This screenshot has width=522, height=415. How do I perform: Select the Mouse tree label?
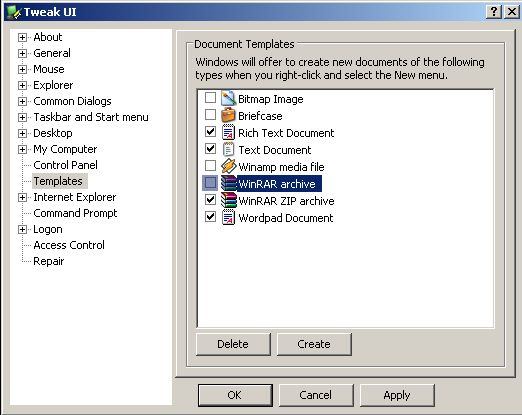(x=49, y=69)
